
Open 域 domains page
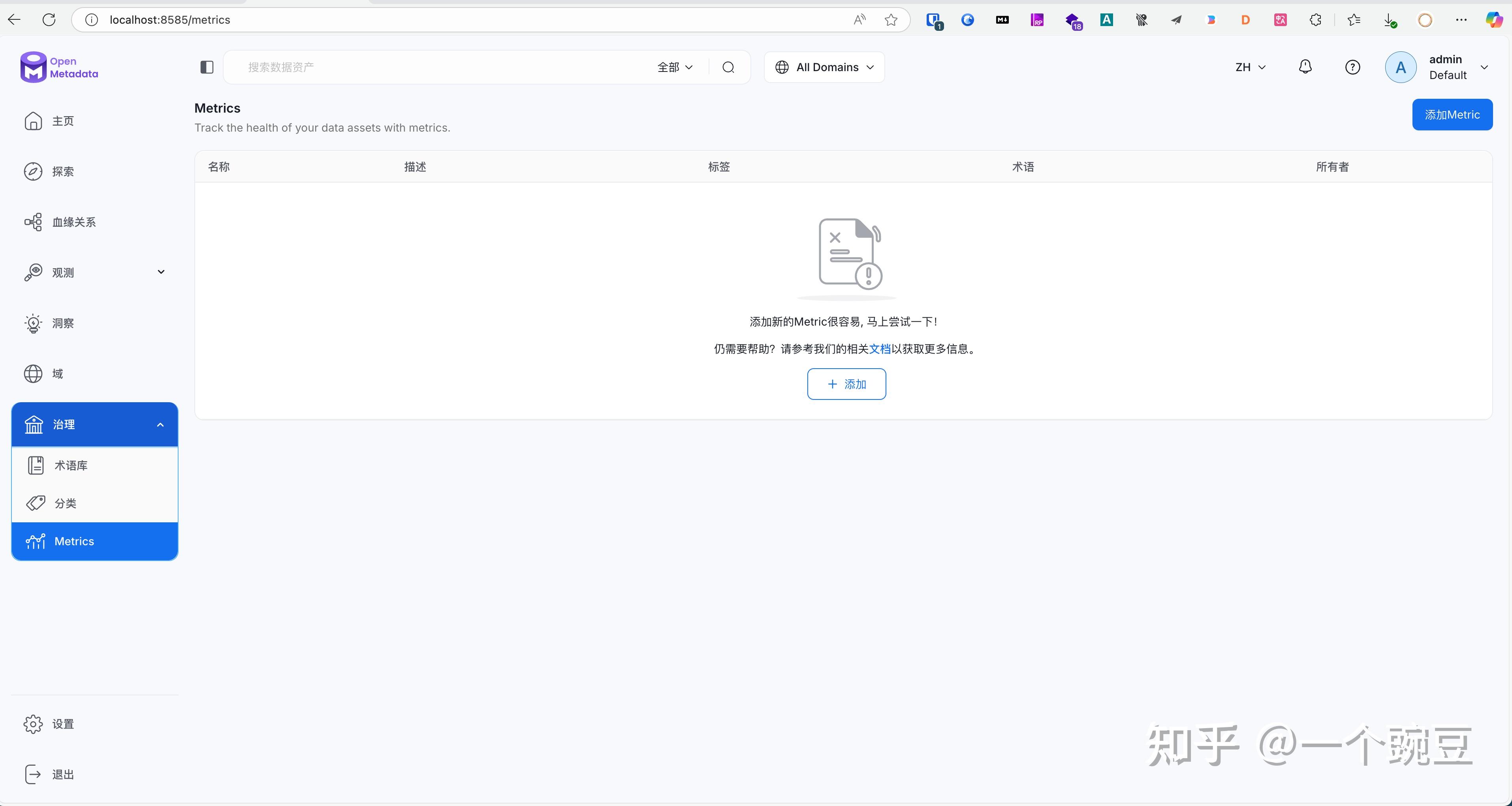pyautogui.click(x=57, y=373)
